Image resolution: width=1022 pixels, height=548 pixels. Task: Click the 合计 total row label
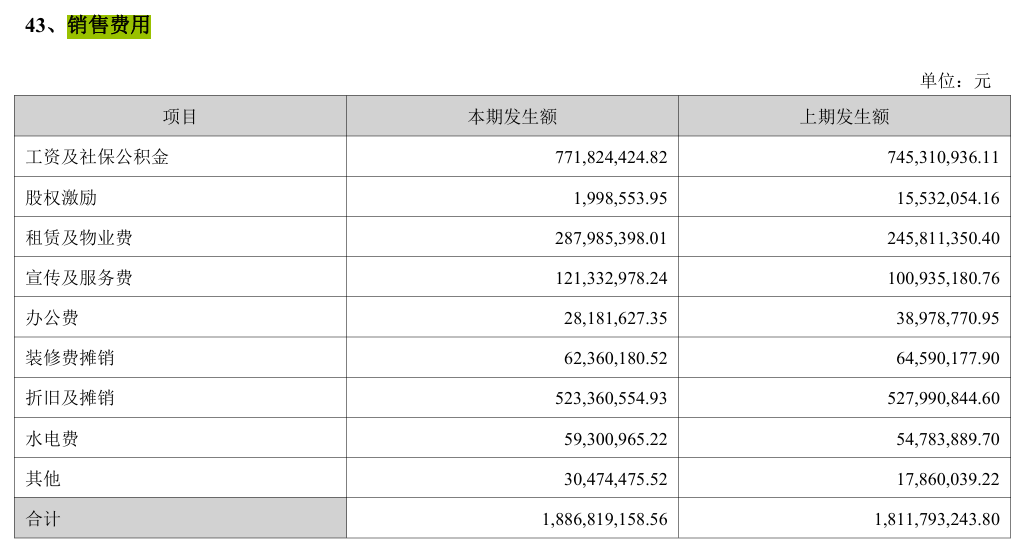pos(43,519)
